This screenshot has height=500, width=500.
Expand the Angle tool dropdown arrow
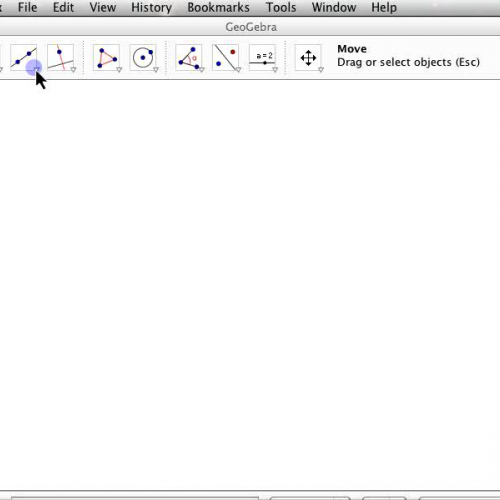[x=202, y=70]
